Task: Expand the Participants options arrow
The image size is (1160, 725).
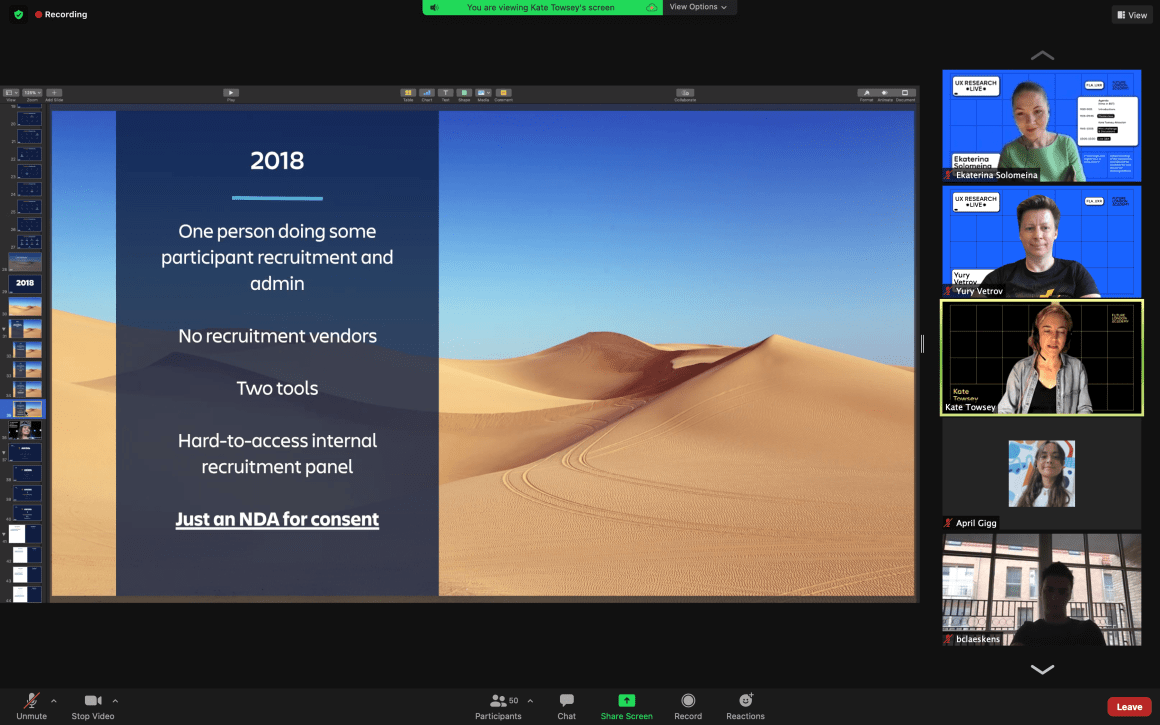Action: (x=530, y=701)
